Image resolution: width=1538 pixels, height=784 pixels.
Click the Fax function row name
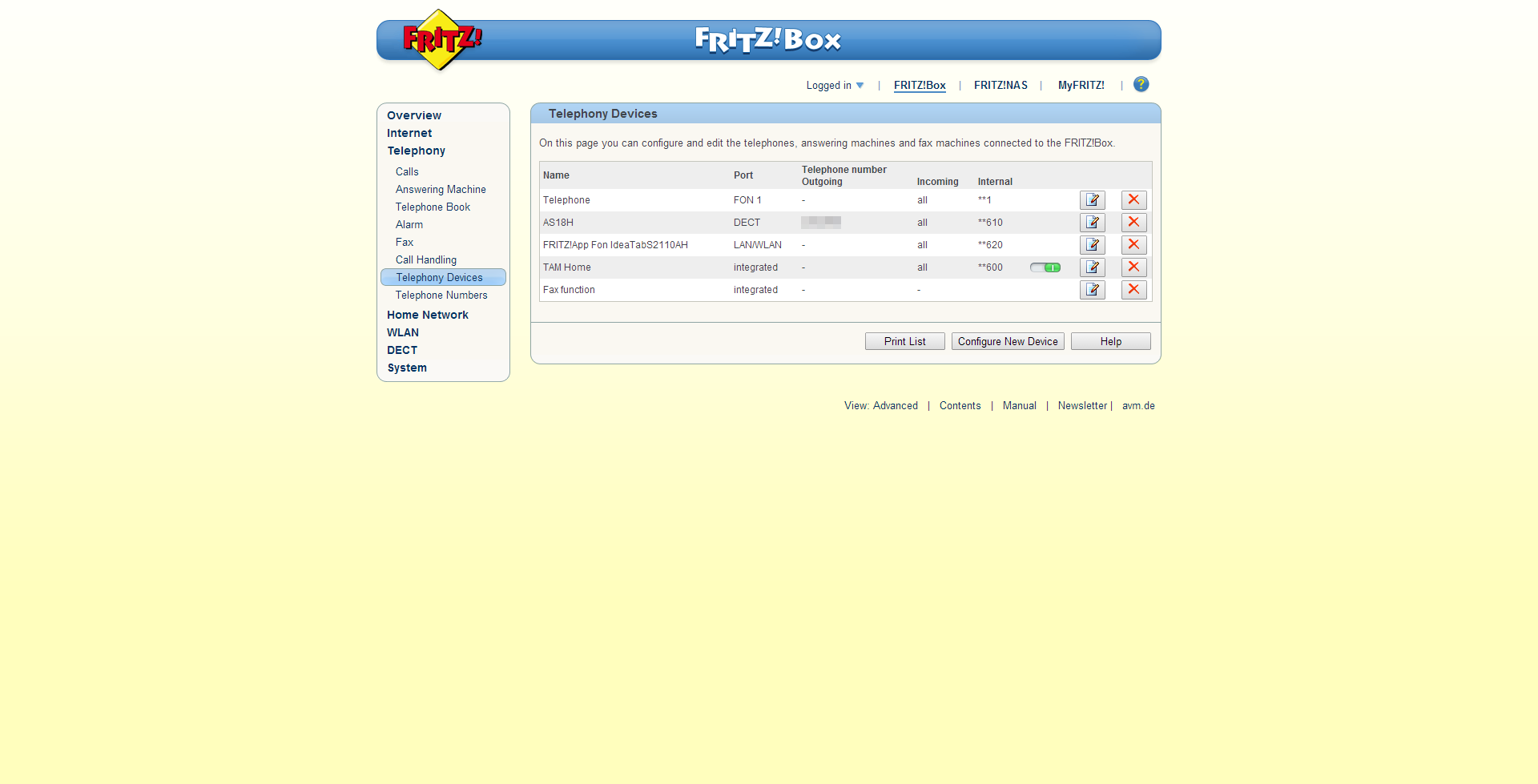[569, 290]
